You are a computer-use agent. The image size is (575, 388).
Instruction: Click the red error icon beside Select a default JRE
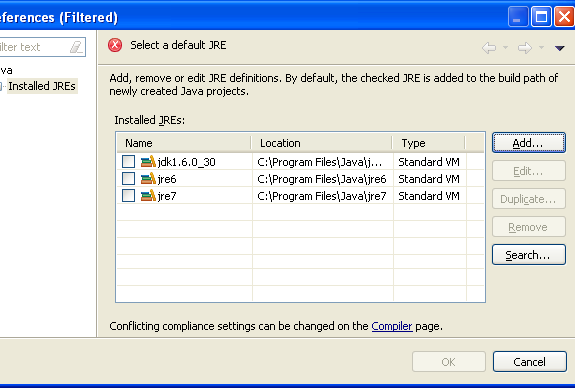point(115,45)
